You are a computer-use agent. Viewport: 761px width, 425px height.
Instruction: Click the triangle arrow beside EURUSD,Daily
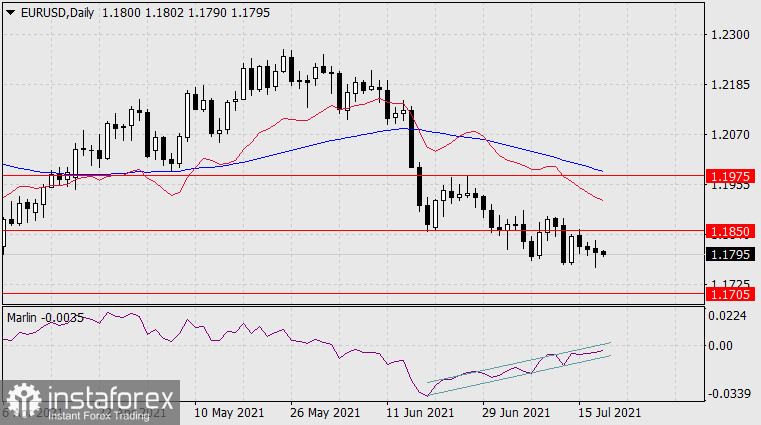point(10,10)
